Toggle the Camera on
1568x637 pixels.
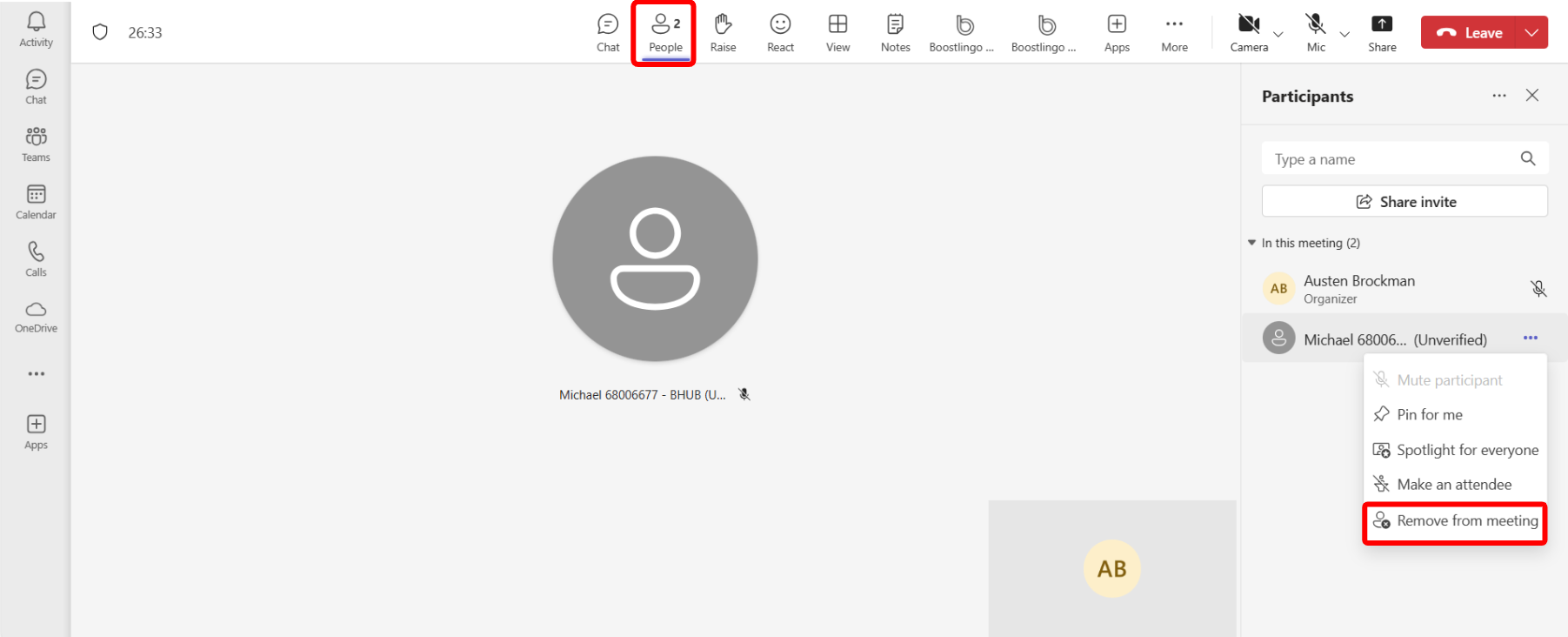click(x=1249, y=33)
